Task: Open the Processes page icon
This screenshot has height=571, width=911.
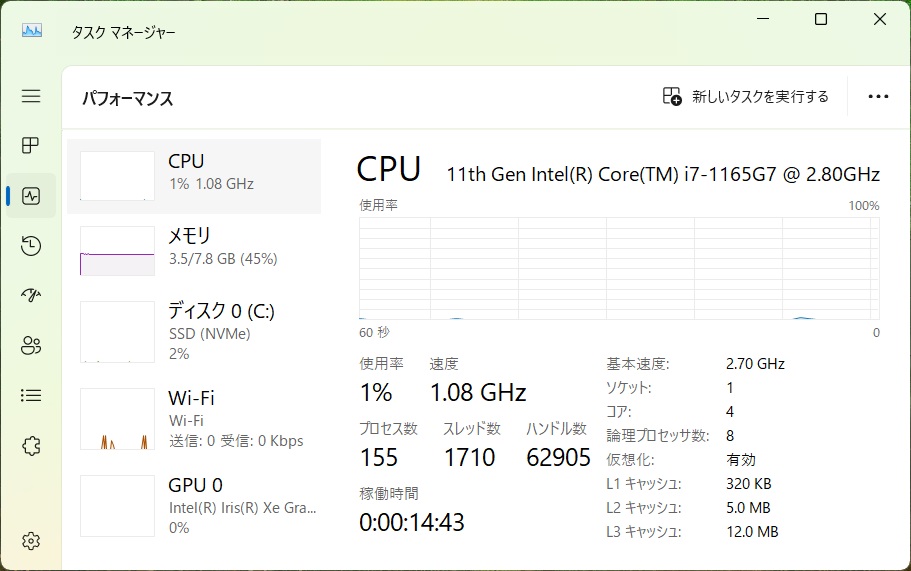Action: click(x=31, y=146)
